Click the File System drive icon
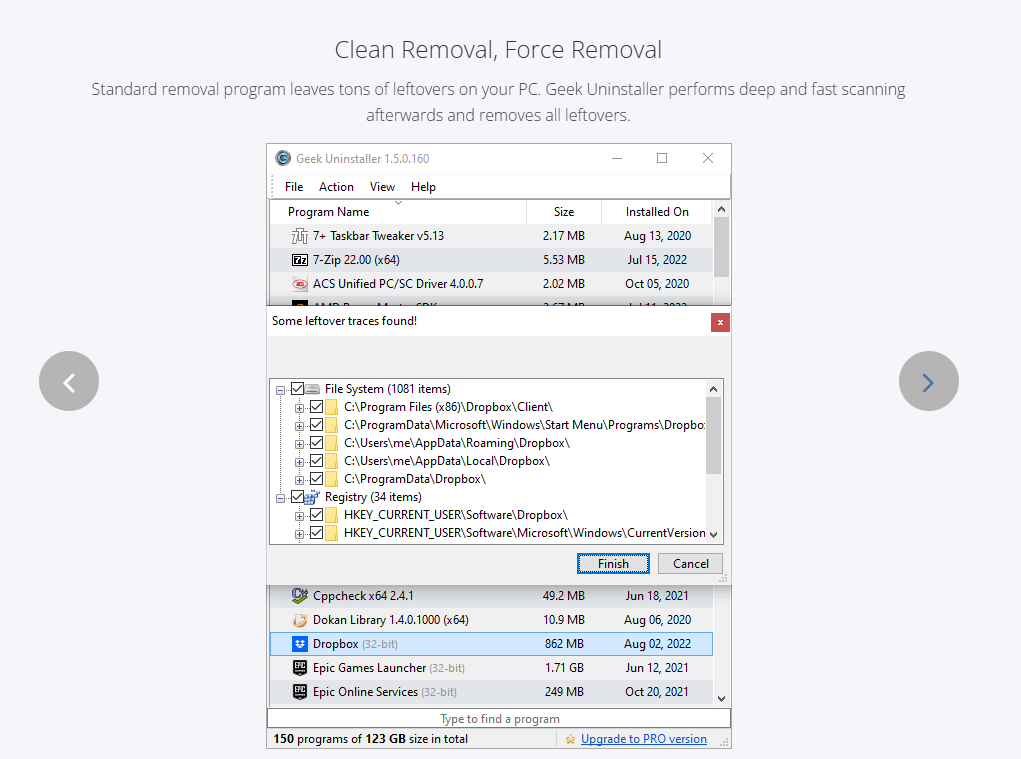Viewport: 1021px width, 759px height. click(313, 389)
